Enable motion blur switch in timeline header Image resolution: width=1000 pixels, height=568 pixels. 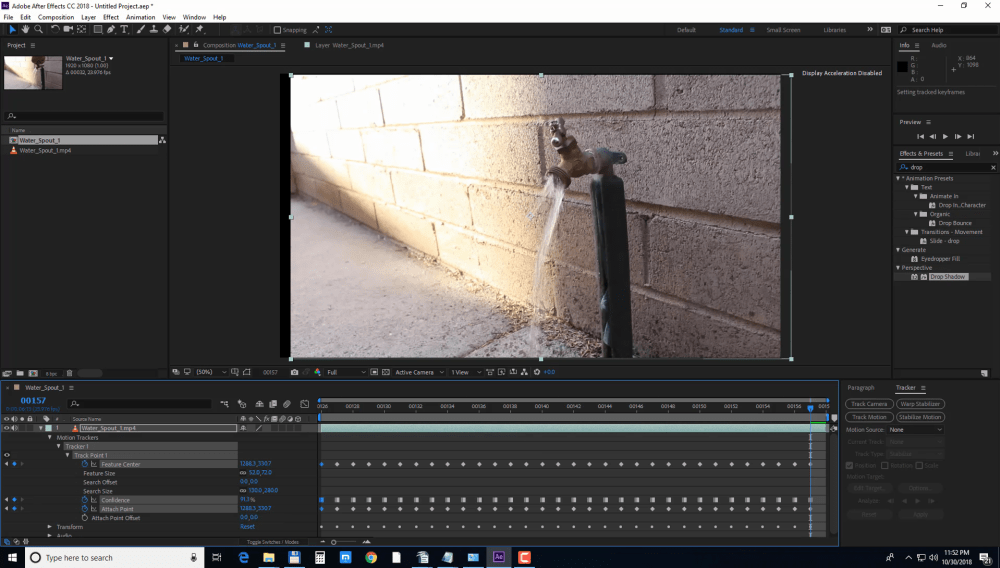pyautogui.click(x=287, y=404)
